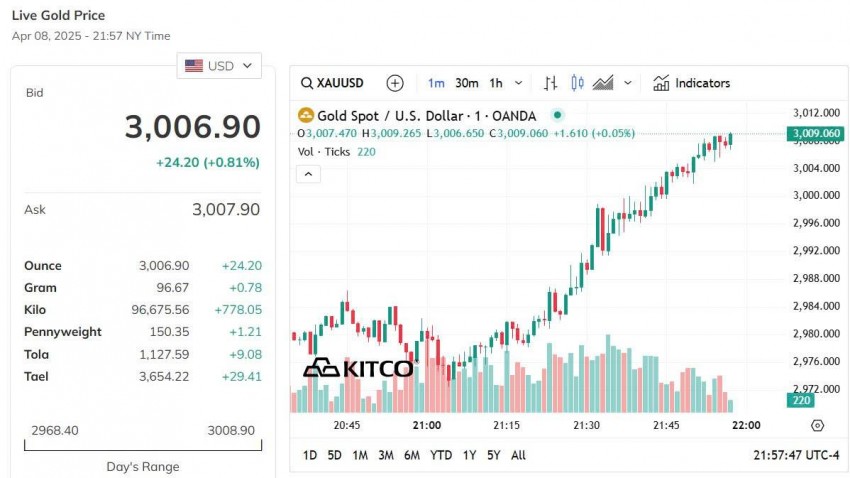Open the XAUUSD symbol search
850x478 pixels.
333,83
